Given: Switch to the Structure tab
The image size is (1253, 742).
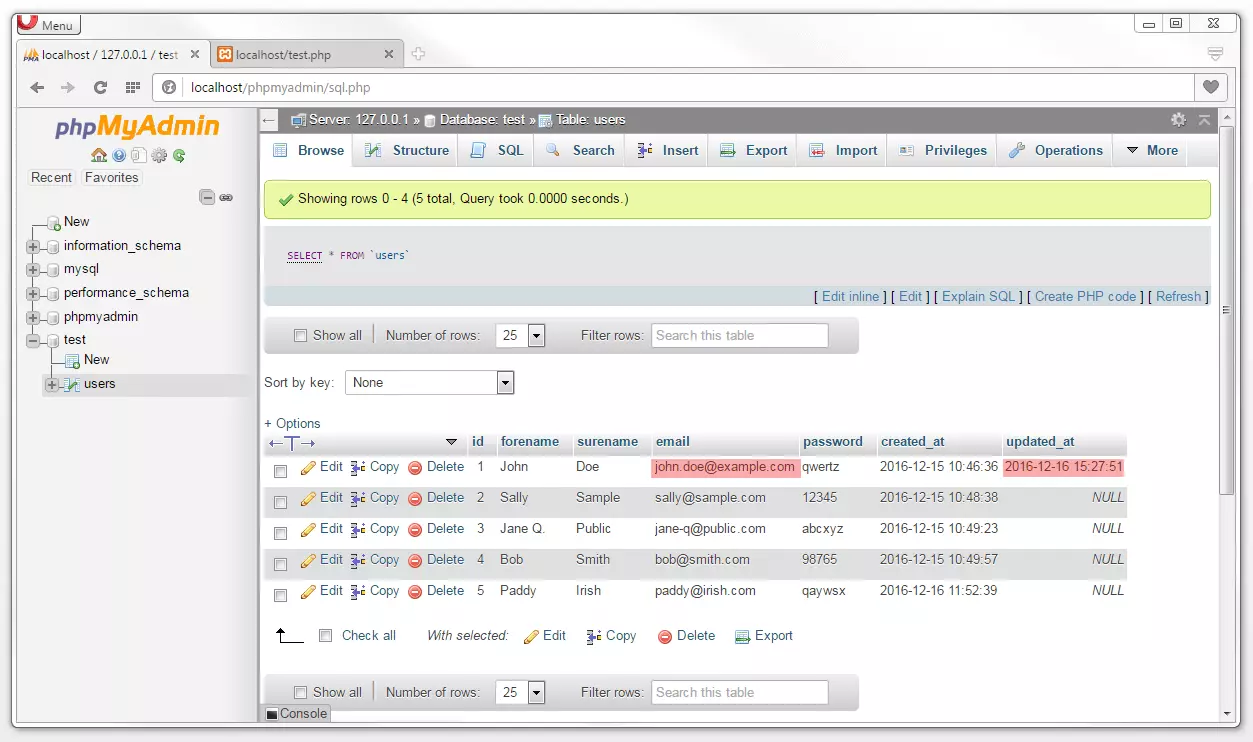Looking at the screenshot, I should pos(407,150).
